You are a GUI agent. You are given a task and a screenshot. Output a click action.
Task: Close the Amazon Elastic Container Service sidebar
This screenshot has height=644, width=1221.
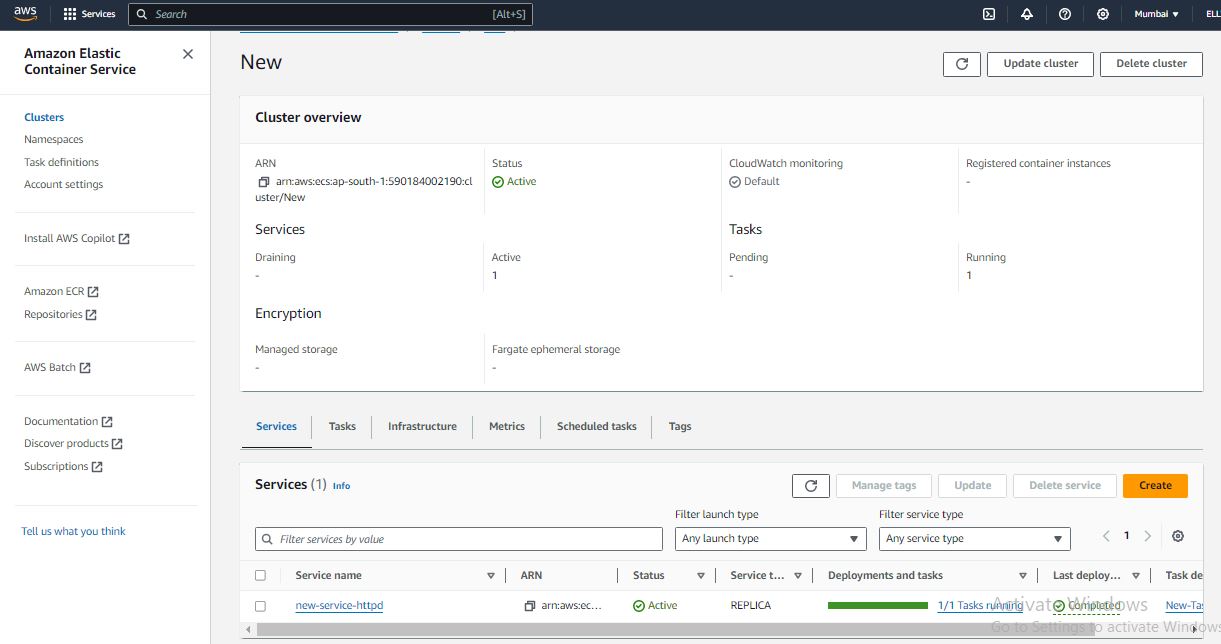click(x=188, y=54)
